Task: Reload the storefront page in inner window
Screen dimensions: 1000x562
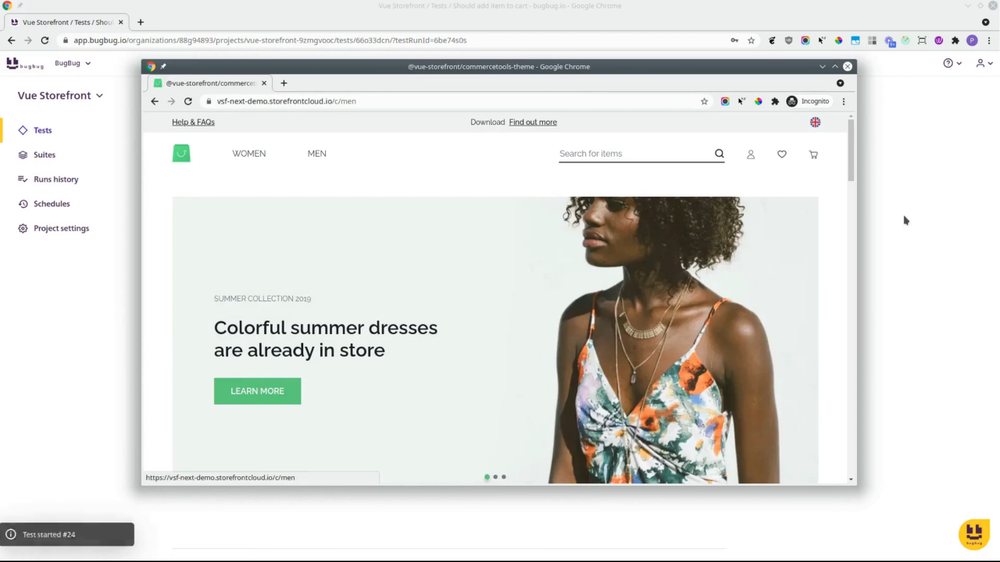Action: (188, 101)
